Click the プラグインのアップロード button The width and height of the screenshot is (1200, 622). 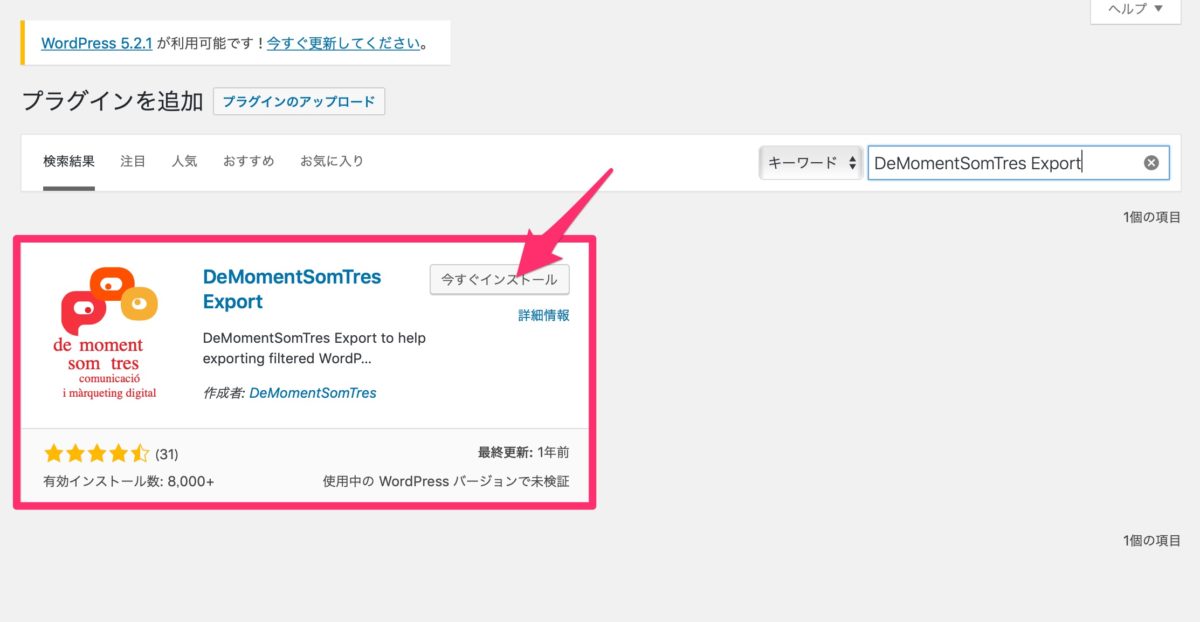pyautogui.click(x=299, y=102)
